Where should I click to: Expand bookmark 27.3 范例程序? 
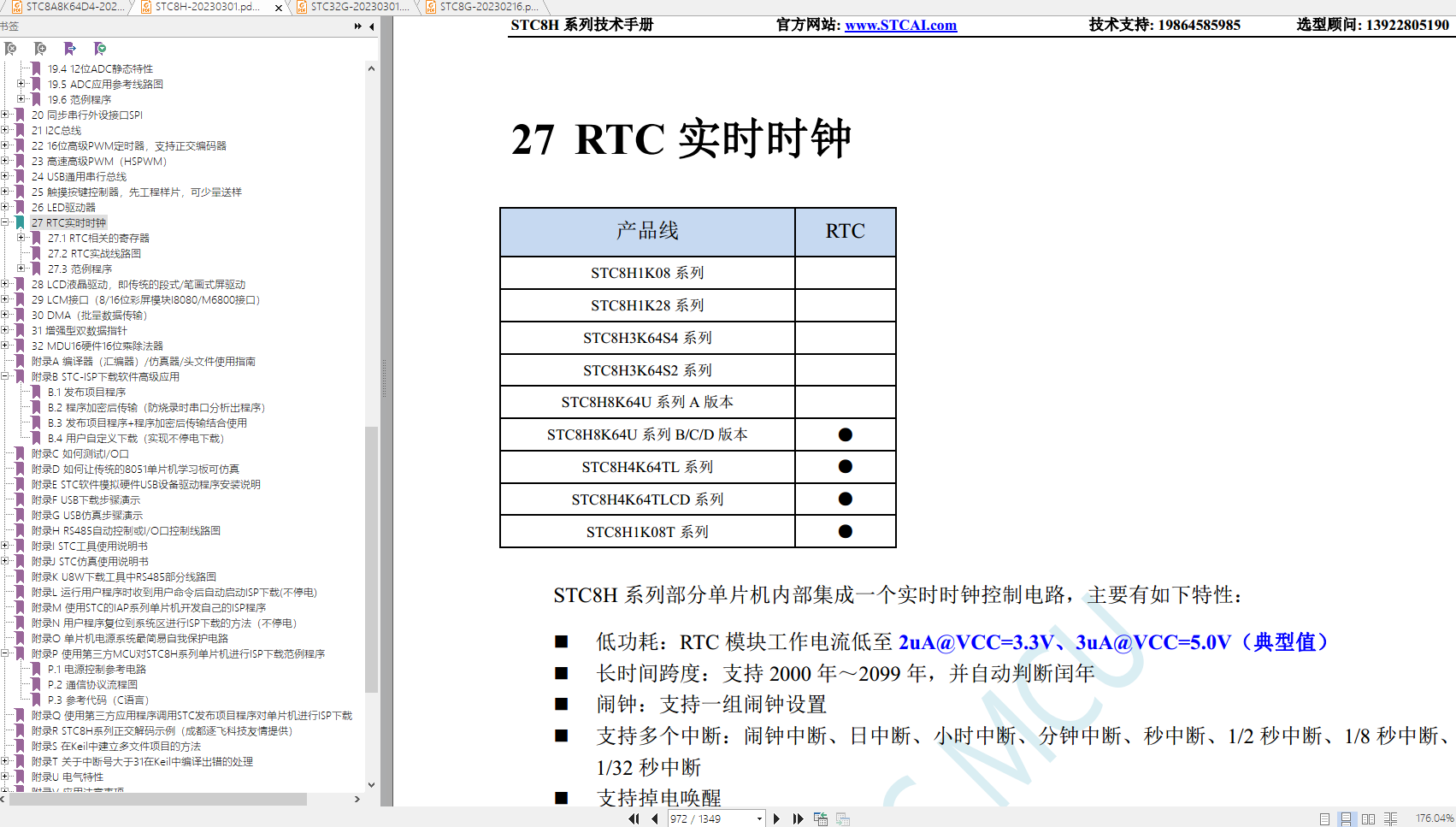(21, 269)
